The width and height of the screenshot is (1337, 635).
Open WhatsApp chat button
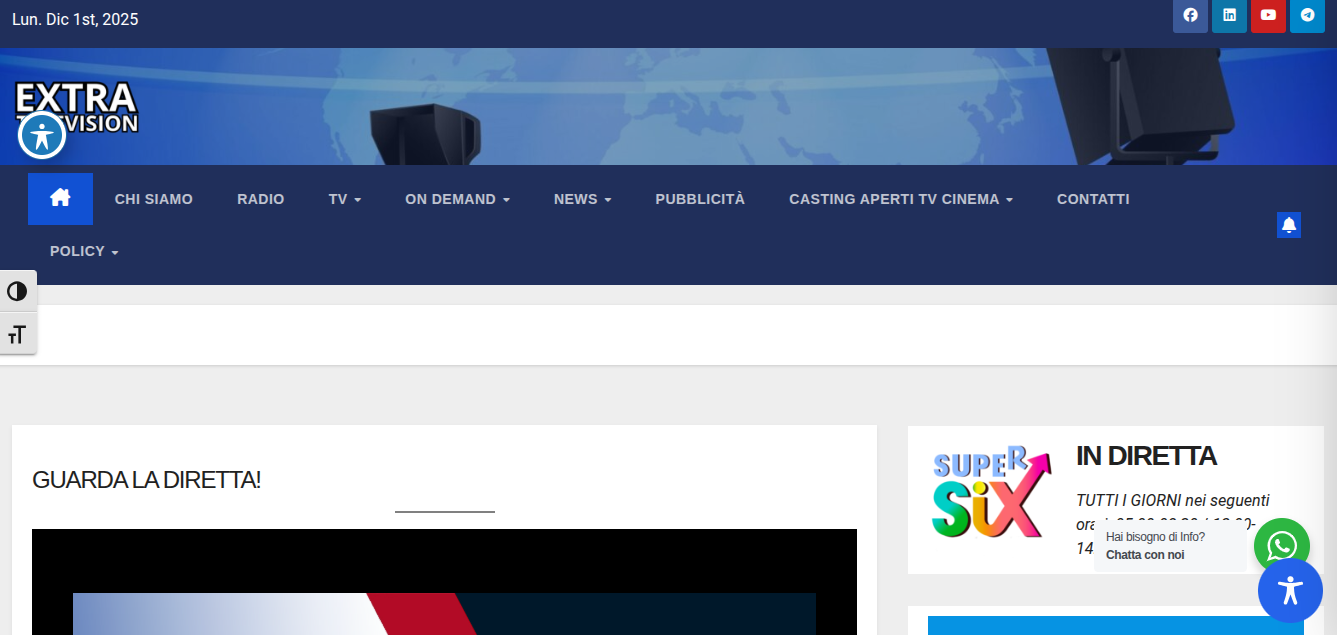(x=1281, y=546)
